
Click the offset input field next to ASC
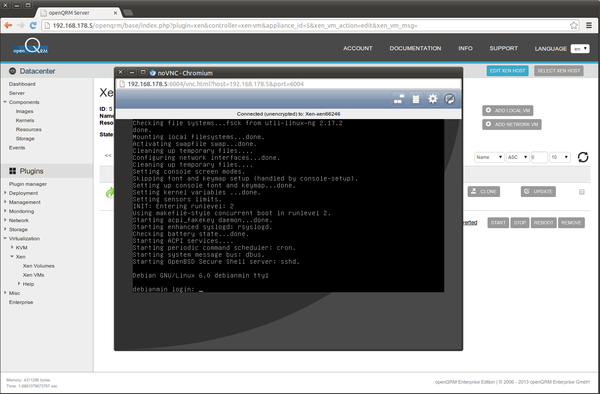(x=539, y=157)
